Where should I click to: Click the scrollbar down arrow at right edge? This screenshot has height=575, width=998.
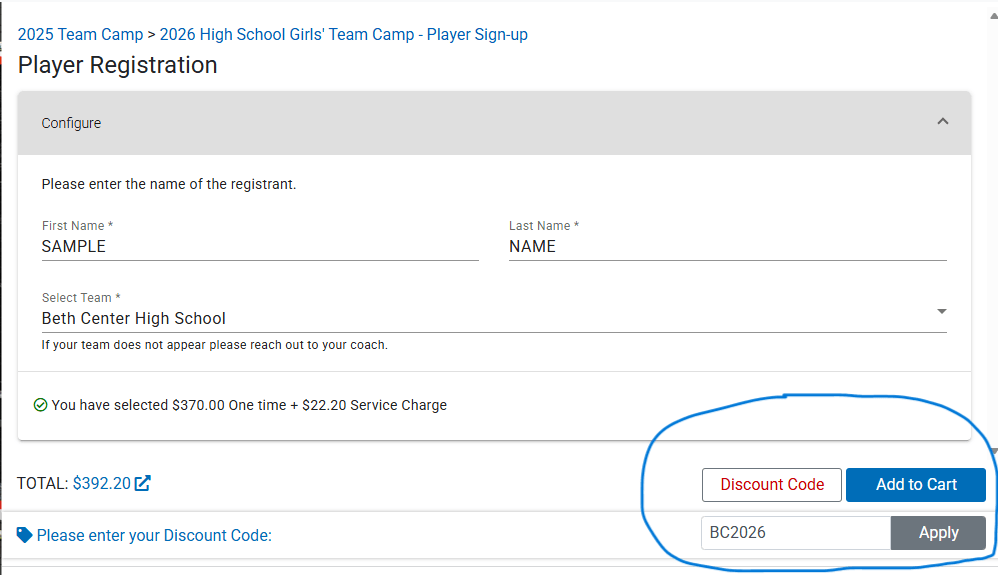click(994, 452)
